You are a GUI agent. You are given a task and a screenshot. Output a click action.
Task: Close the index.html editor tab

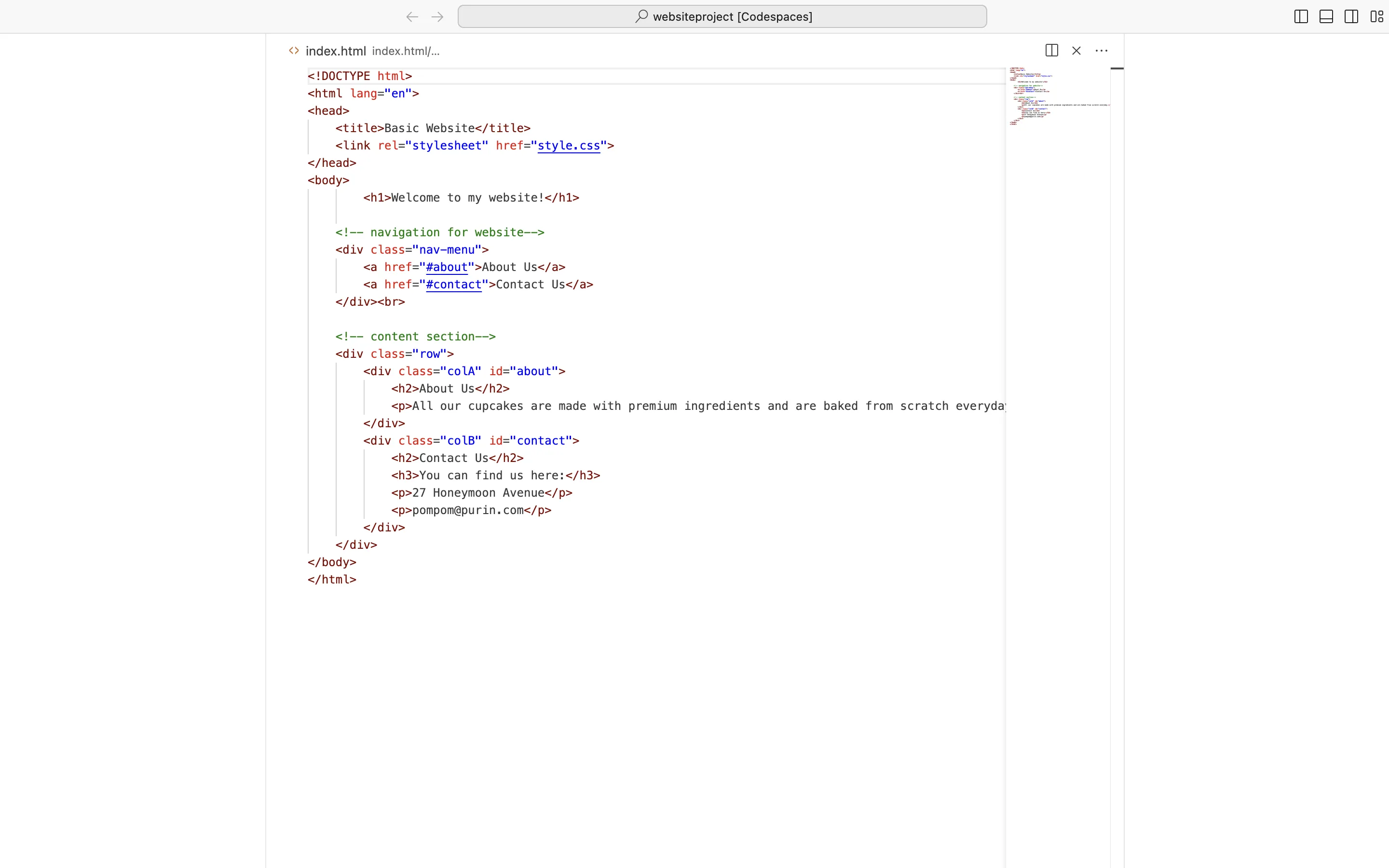pyautogui.click(x=1076, y=51)
